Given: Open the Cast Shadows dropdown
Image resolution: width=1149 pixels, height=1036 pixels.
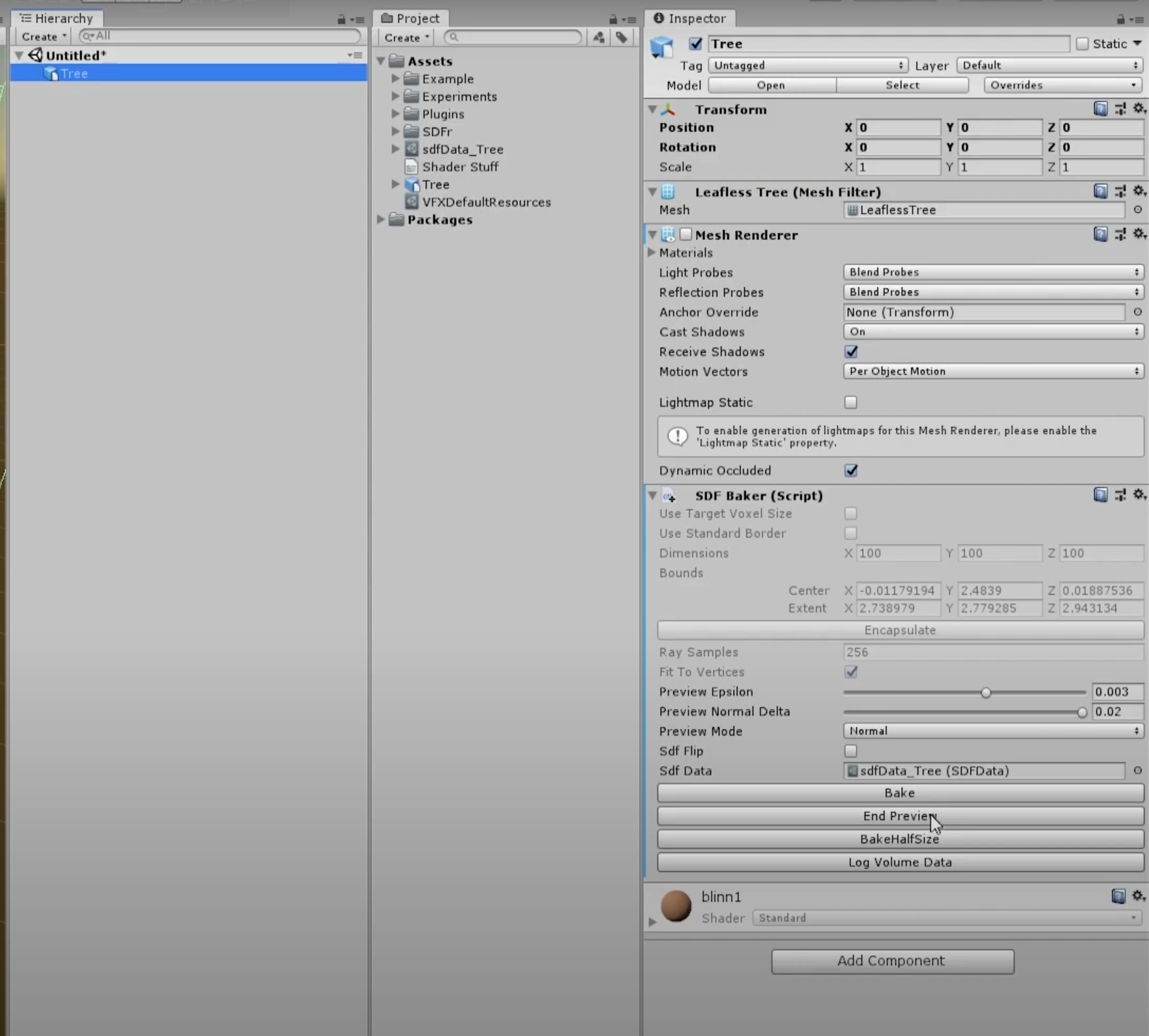Looking at the screenshot, I should click(x=992, y=332).
